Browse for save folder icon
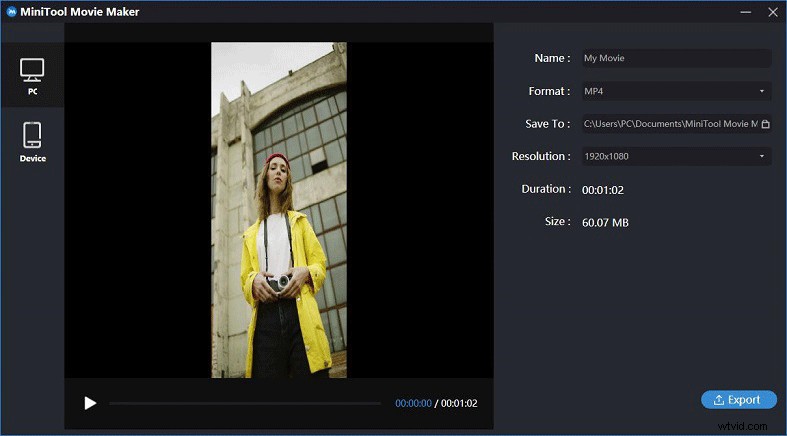 [x=765, y=124]
